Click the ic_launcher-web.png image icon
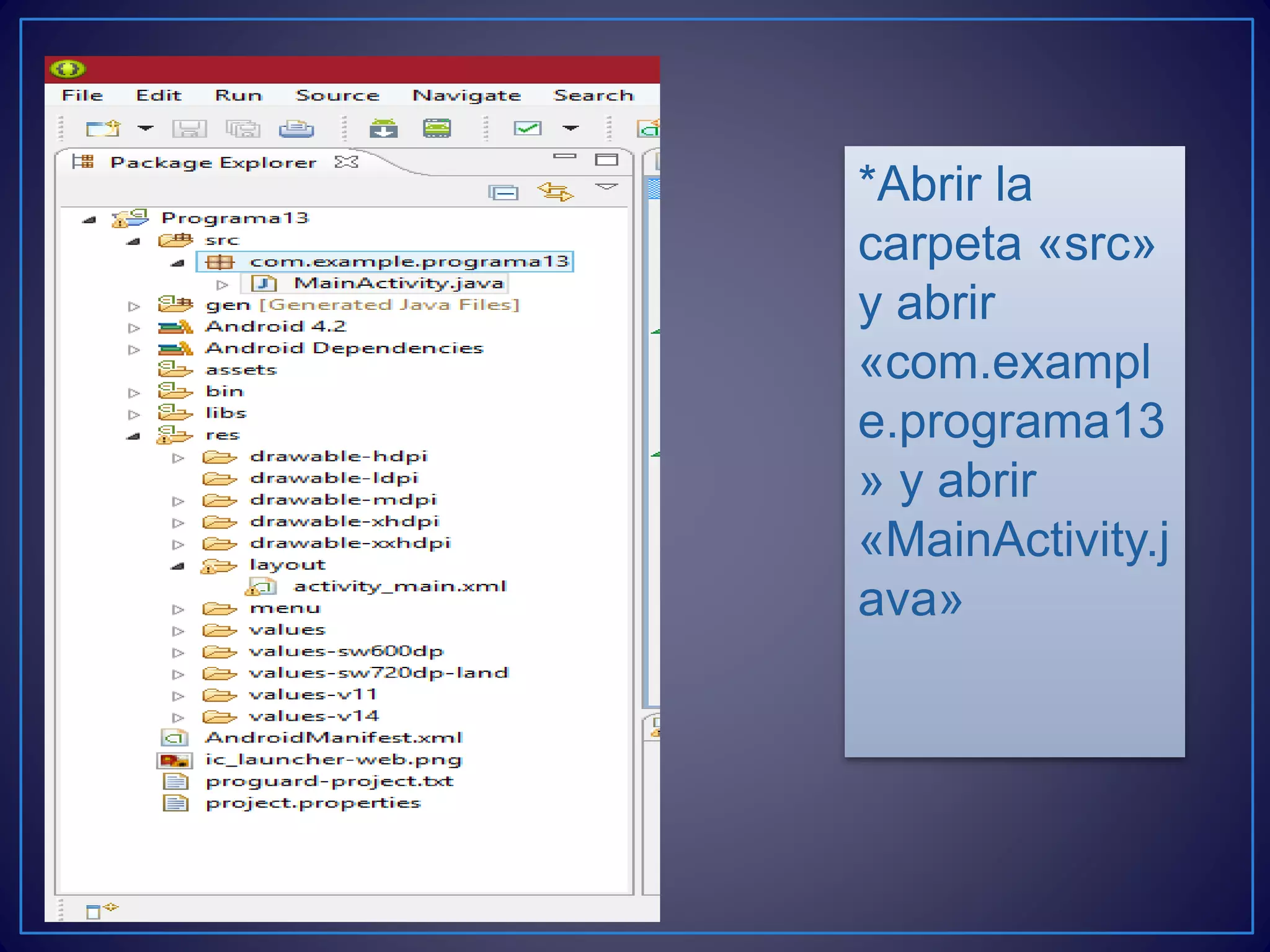 pyautogui.click(x=174, y=760)
